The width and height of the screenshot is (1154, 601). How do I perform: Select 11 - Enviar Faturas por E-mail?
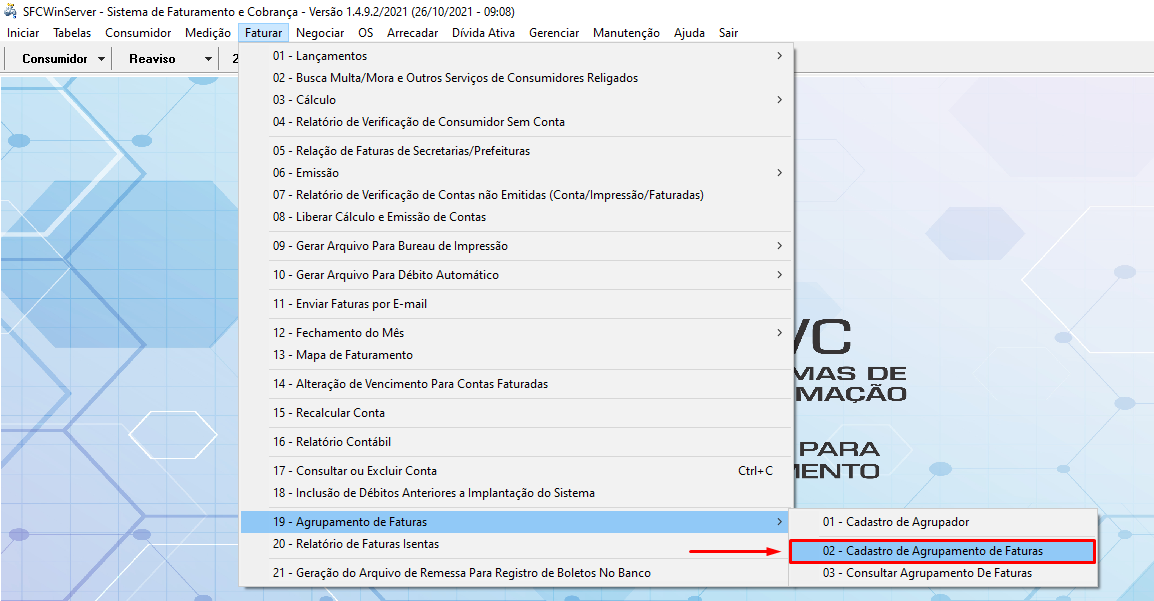(349, 304)
